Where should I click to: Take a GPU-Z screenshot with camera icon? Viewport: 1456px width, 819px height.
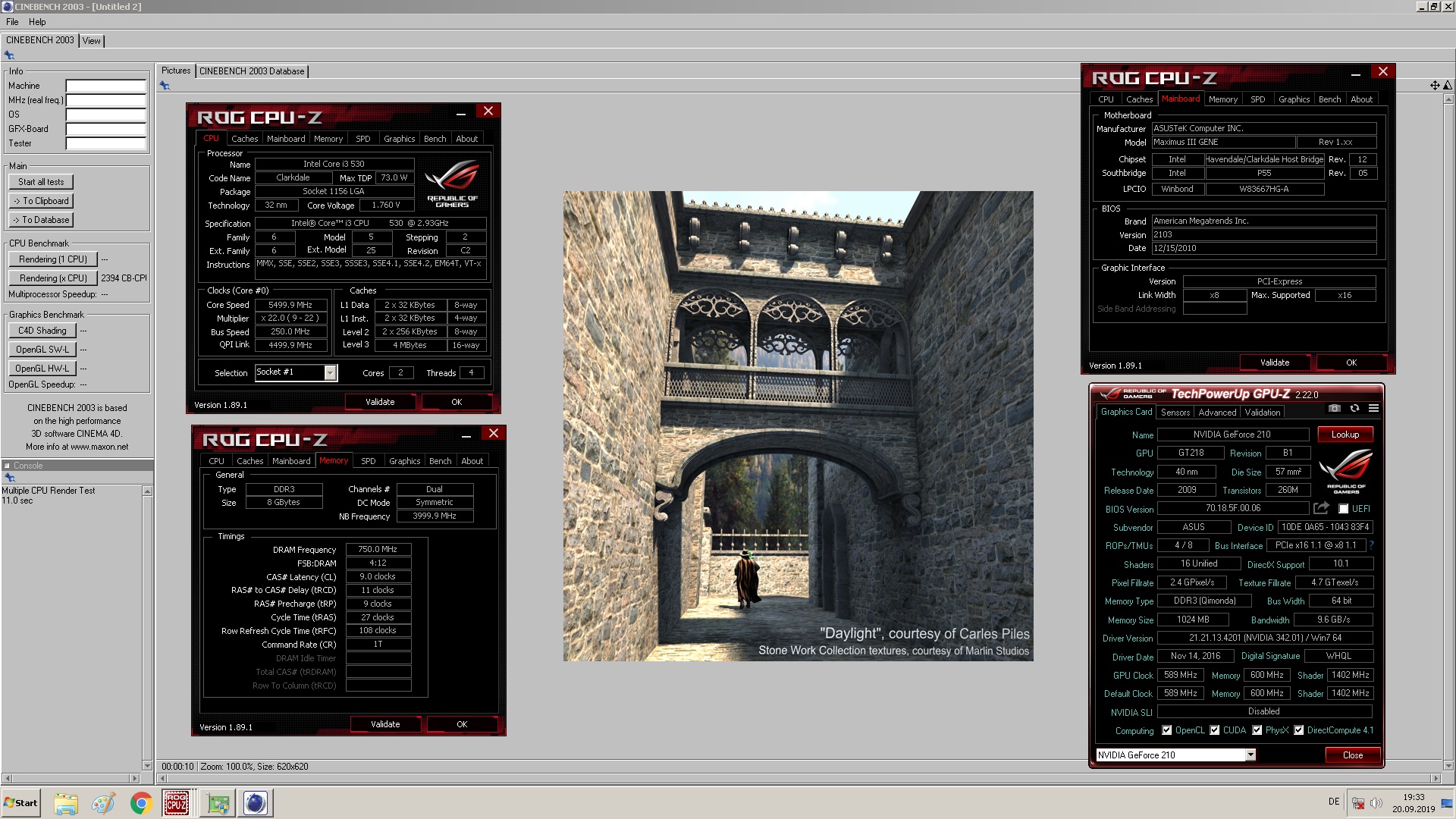[1335, 408]
